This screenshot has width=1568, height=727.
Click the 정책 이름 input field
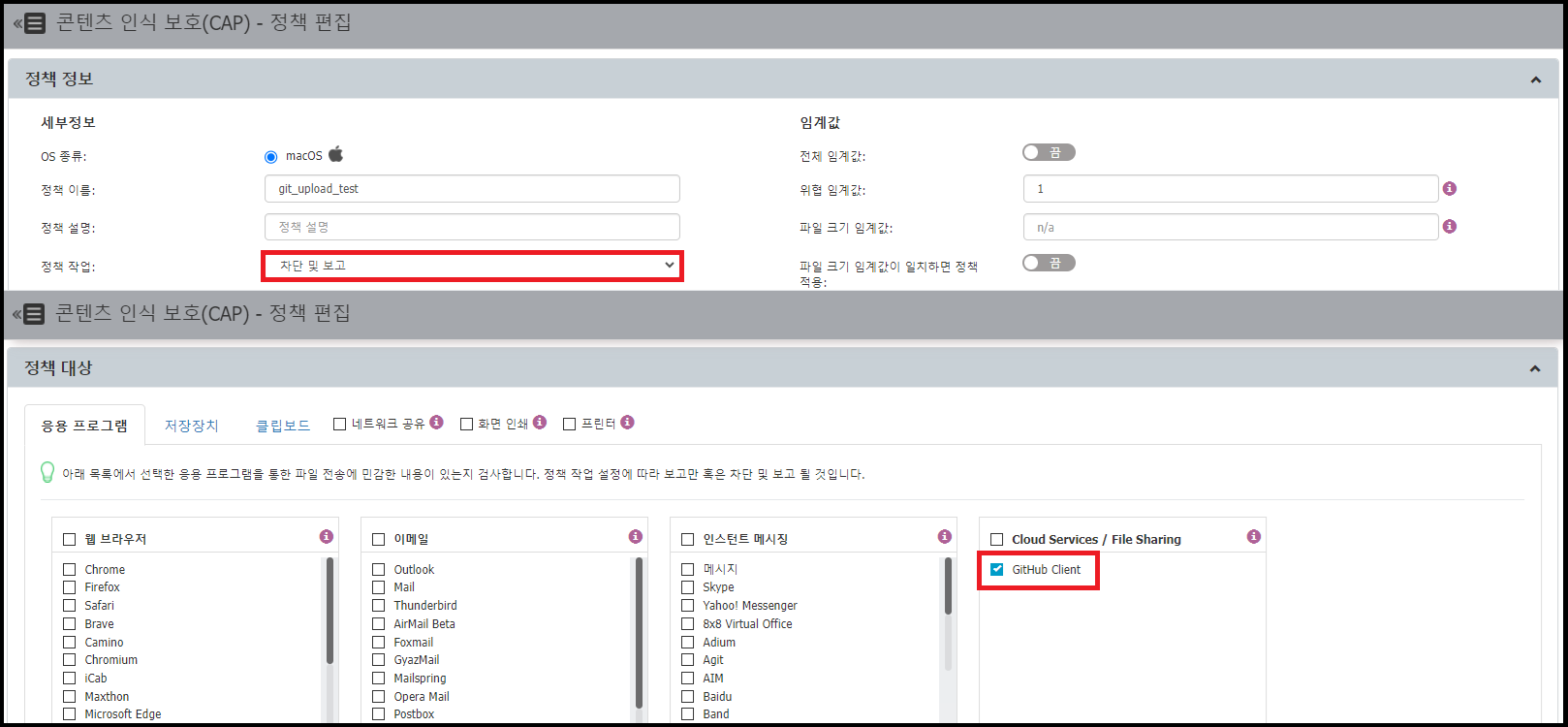click(x=472, y=189)
